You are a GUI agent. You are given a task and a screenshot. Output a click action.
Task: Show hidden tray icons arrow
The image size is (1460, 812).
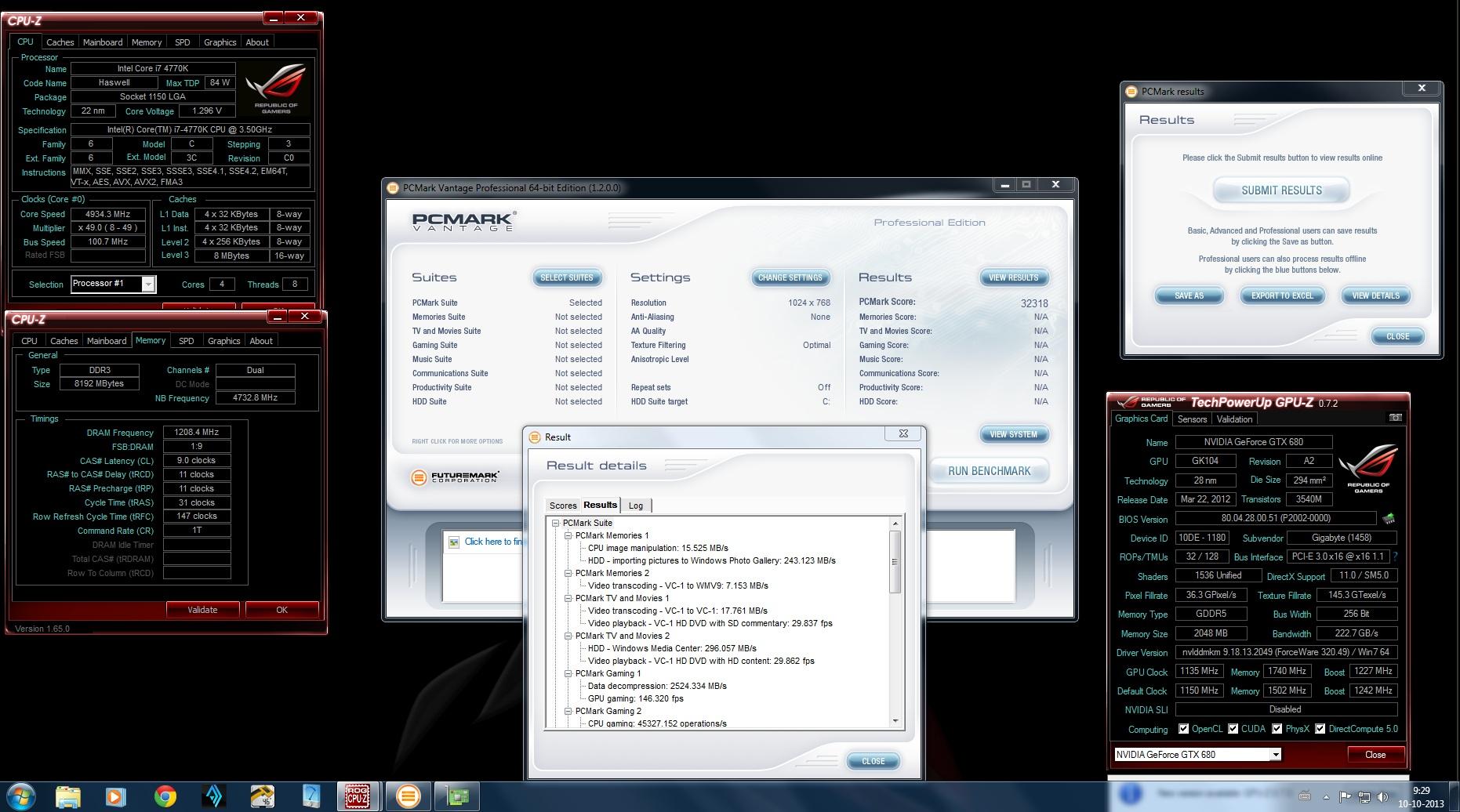coord(1327,797)
